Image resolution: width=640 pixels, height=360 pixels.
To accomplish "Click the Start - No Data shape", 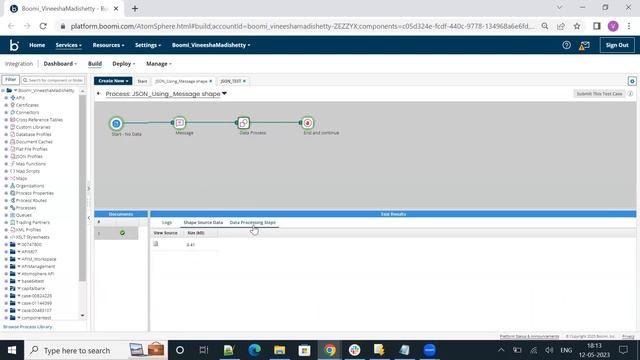I will (x=116, y=123).
